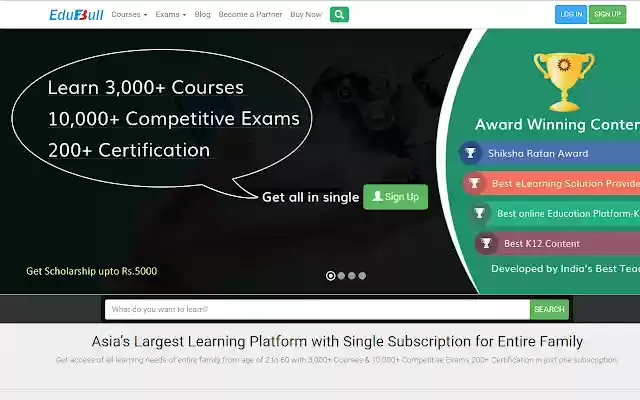The height and width of the screenshot is (400, 640).
Task: Click the Best eLearning Solution Provider banner
Action: click(551, 183)
